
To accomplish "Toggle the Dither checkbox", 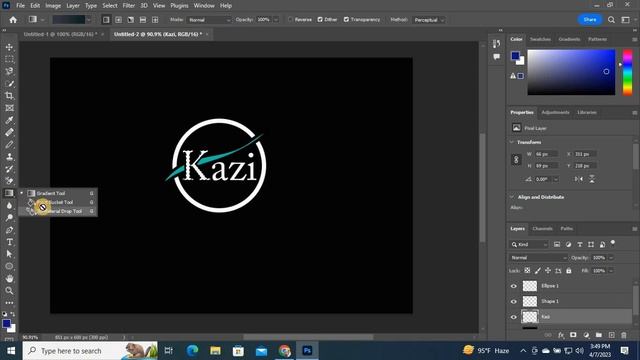I will point(320,20).
